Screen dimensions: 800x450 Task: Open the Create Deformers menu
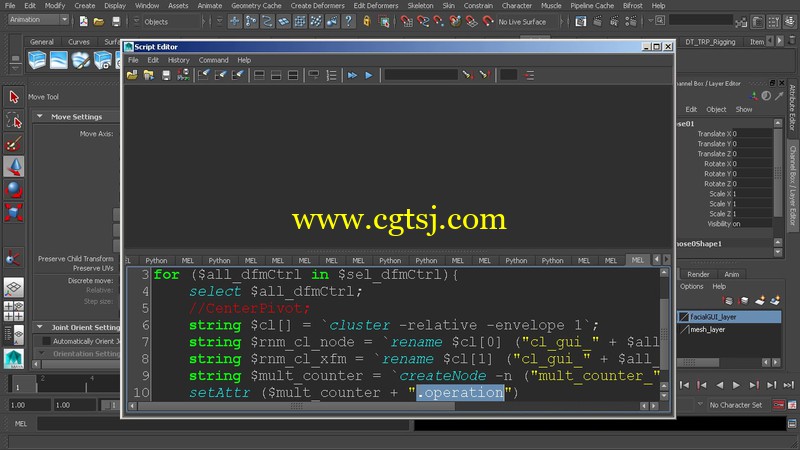point(317,6)
